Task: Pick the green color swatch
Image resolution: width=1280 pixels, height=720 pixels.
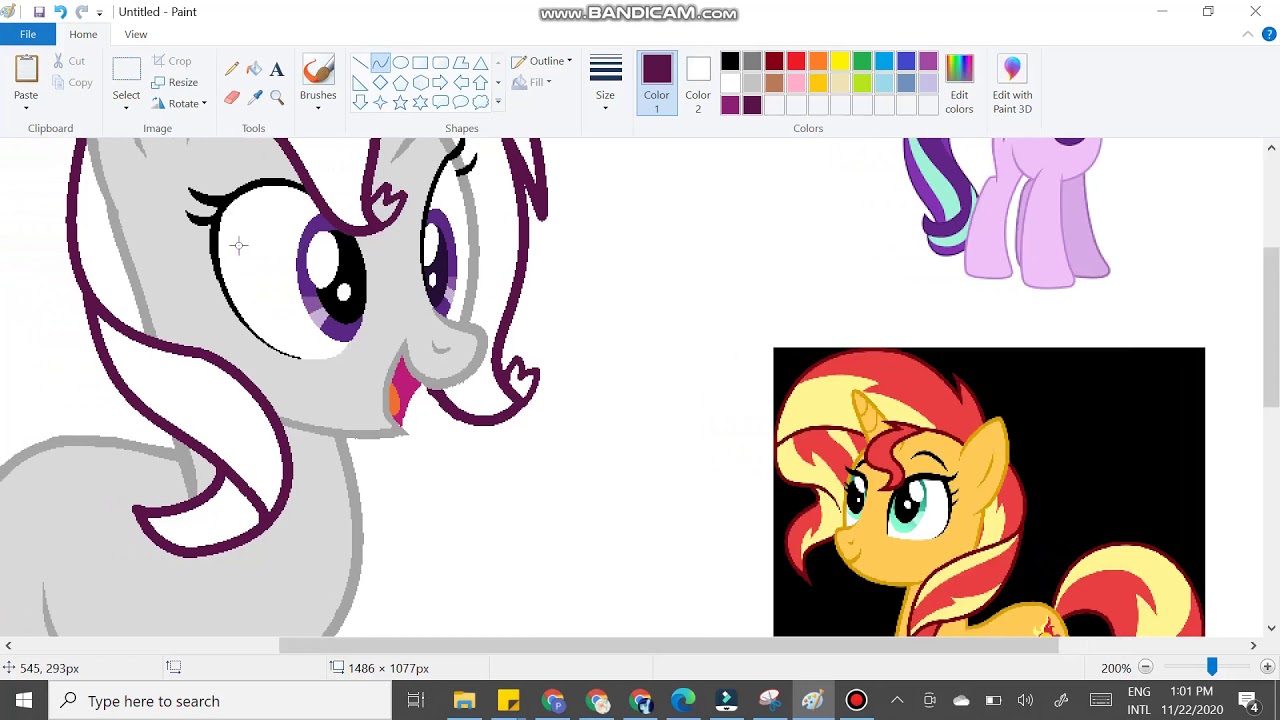Action: pyautogui.click(x=862, y=61)
